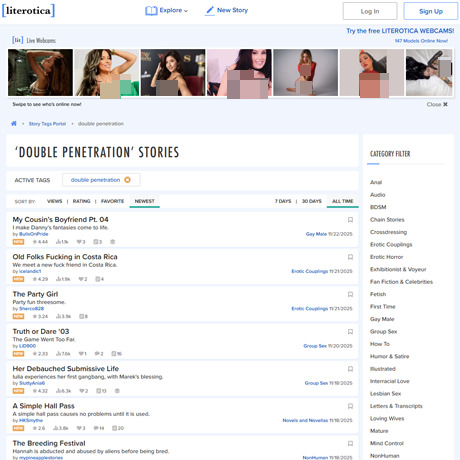
Task: Bookmark The Party Girl story
Action: coord(350,294)
